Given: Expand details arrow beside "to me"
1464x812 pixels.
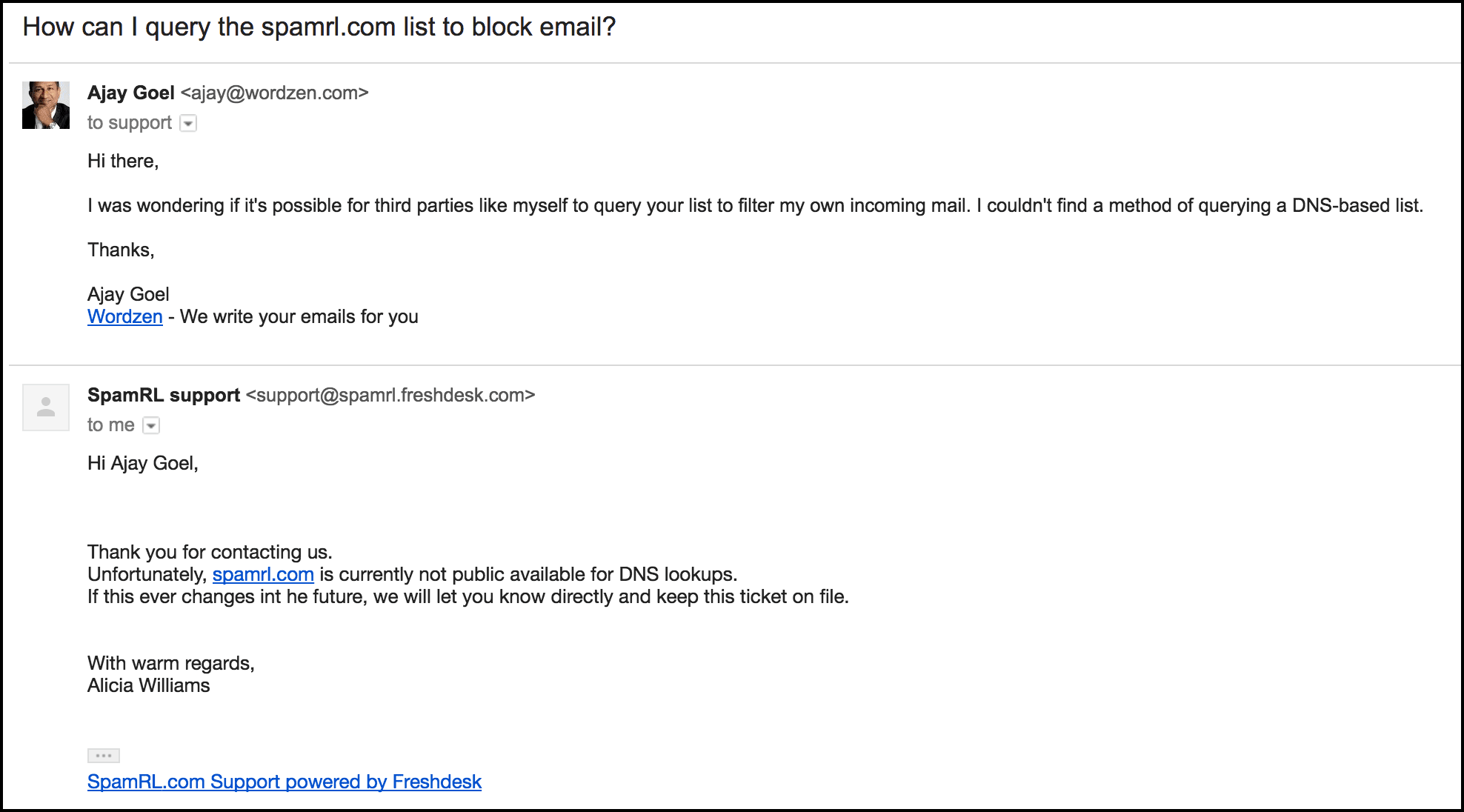Looking at the screenshot, I should (x=151, y=426).
